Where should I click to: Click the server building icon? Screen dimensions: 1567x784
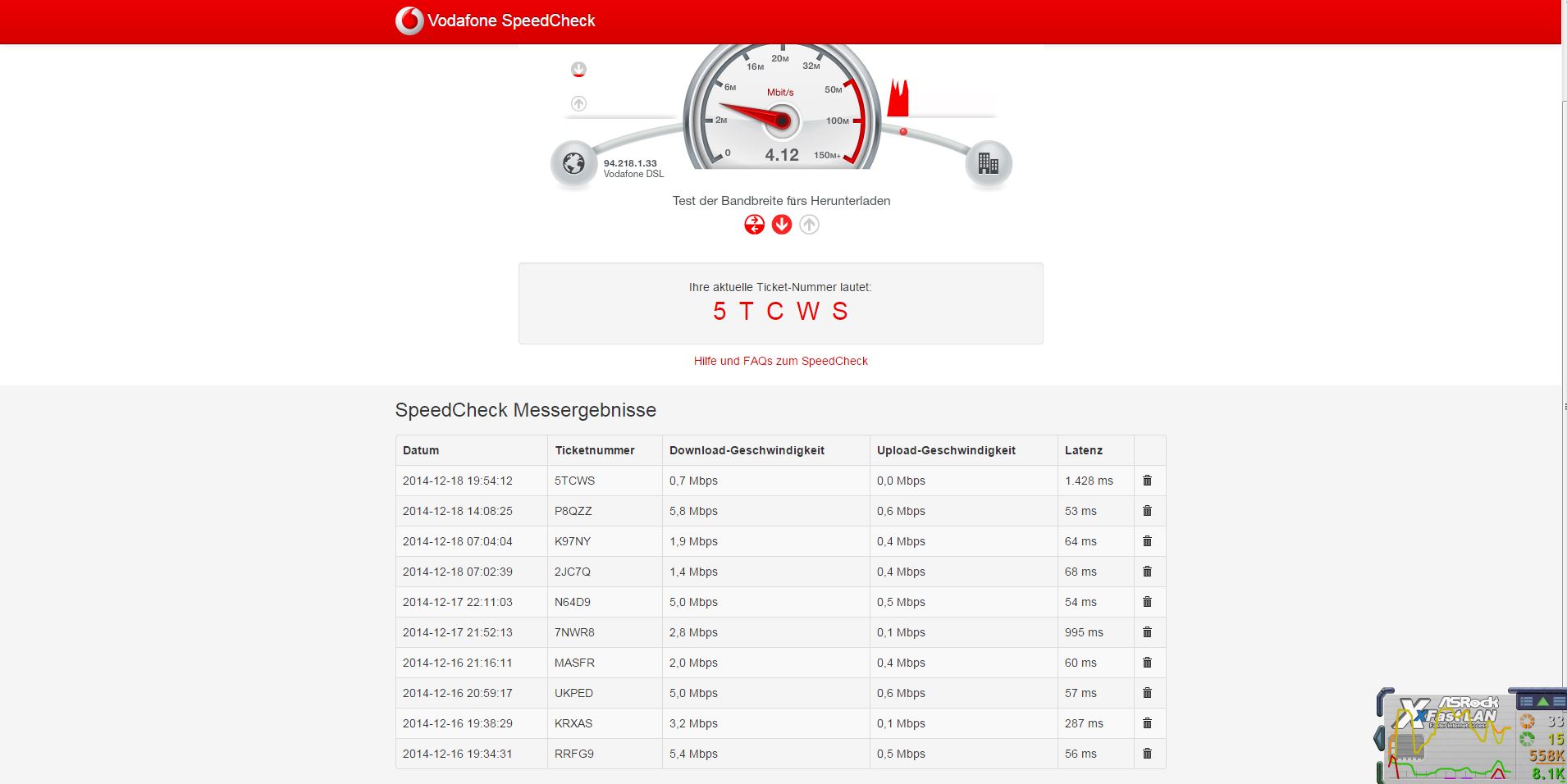point(988,163)
